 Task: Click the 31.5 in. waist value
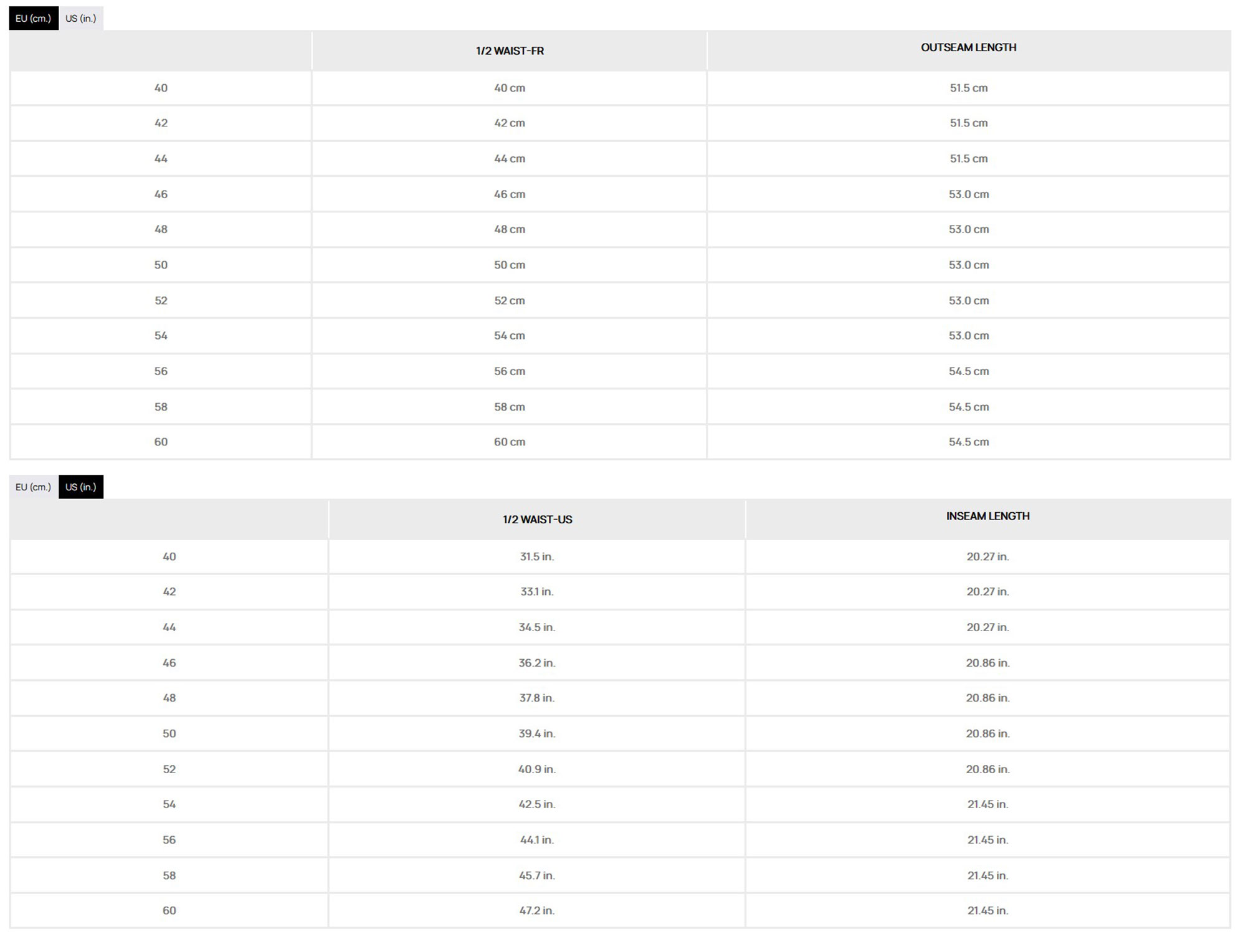click(537, 556)
